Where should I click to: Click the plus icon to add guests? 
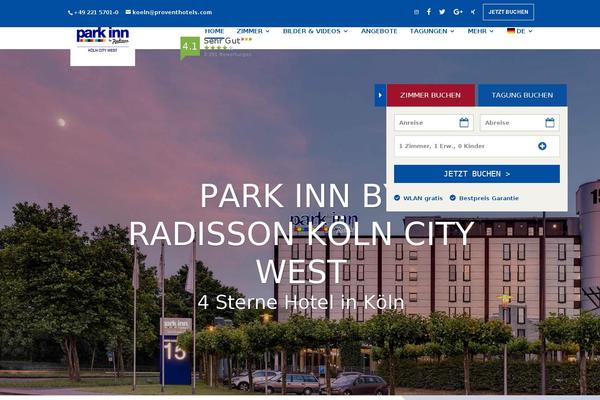[x=542, y=146]
